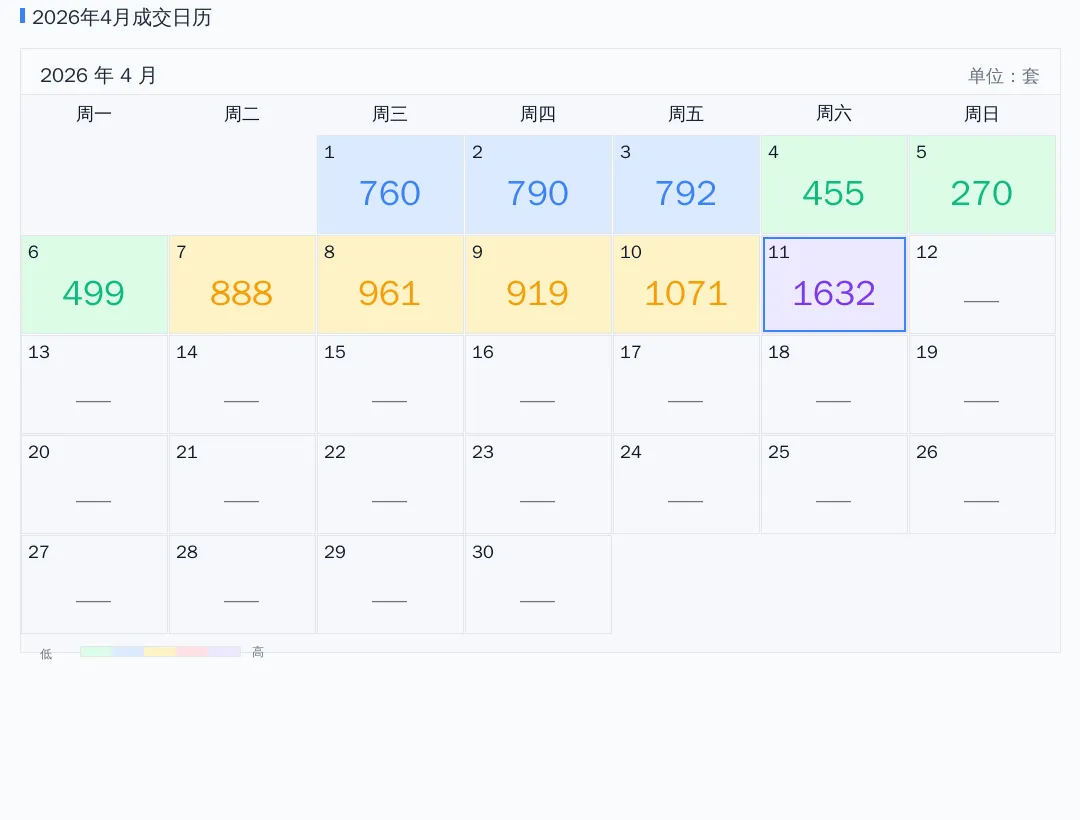
Task: Open April 4 cell with 455
Action: pos(834,185)
